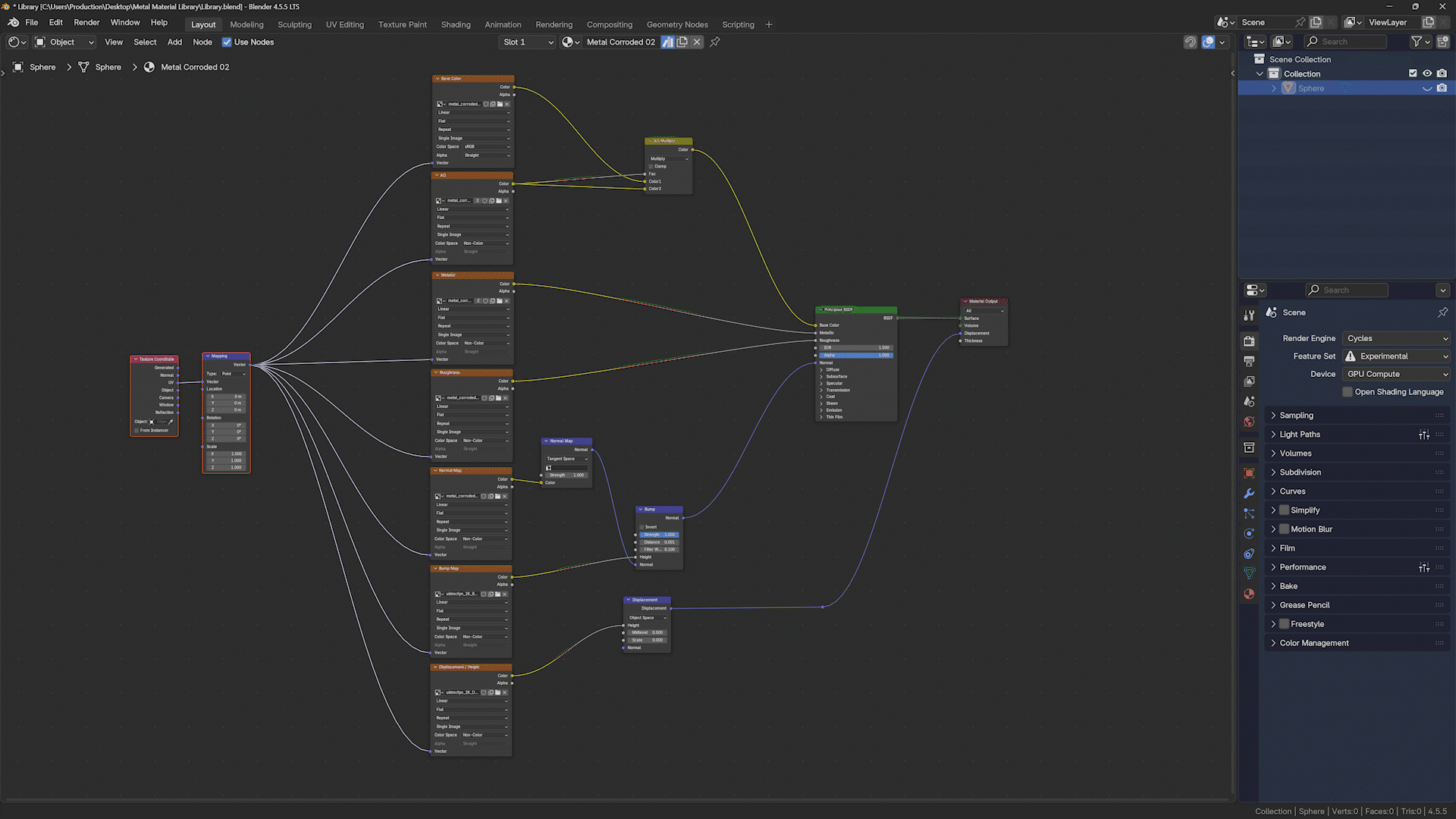Open the Particles properties tab

(x=1249, y=513)
